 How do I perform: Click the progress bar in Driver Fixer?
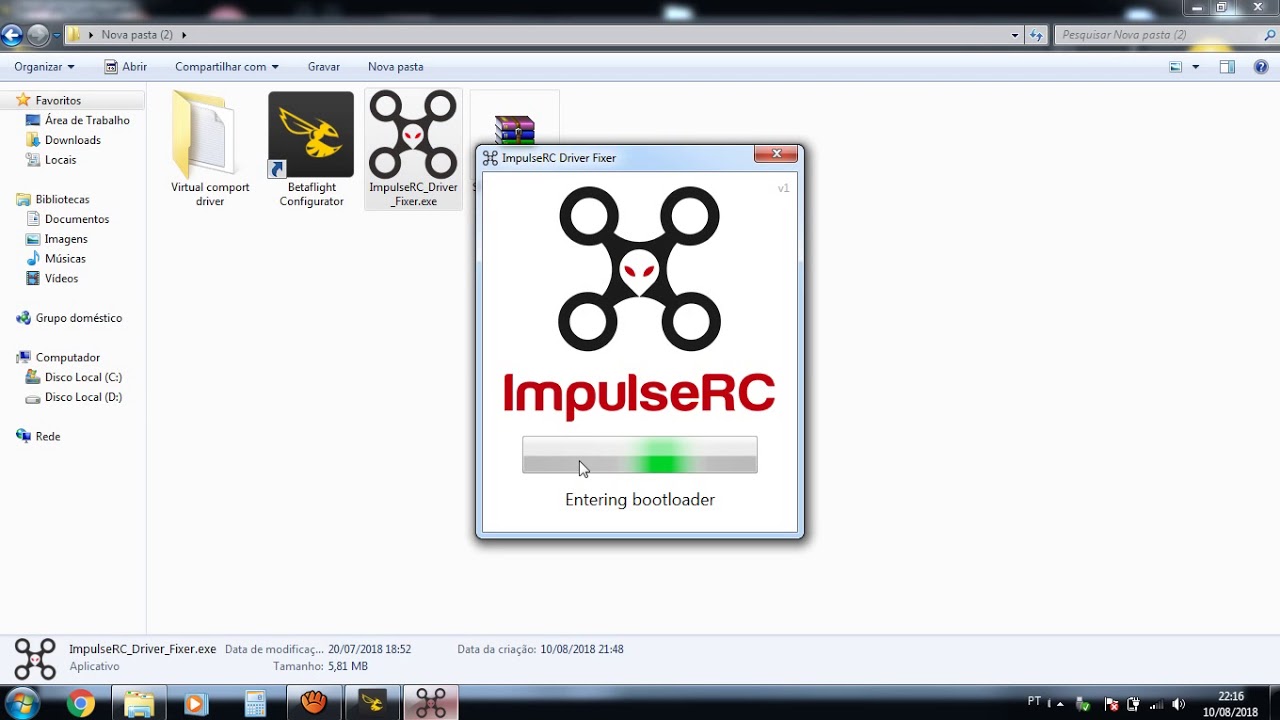tap(640, 455)
